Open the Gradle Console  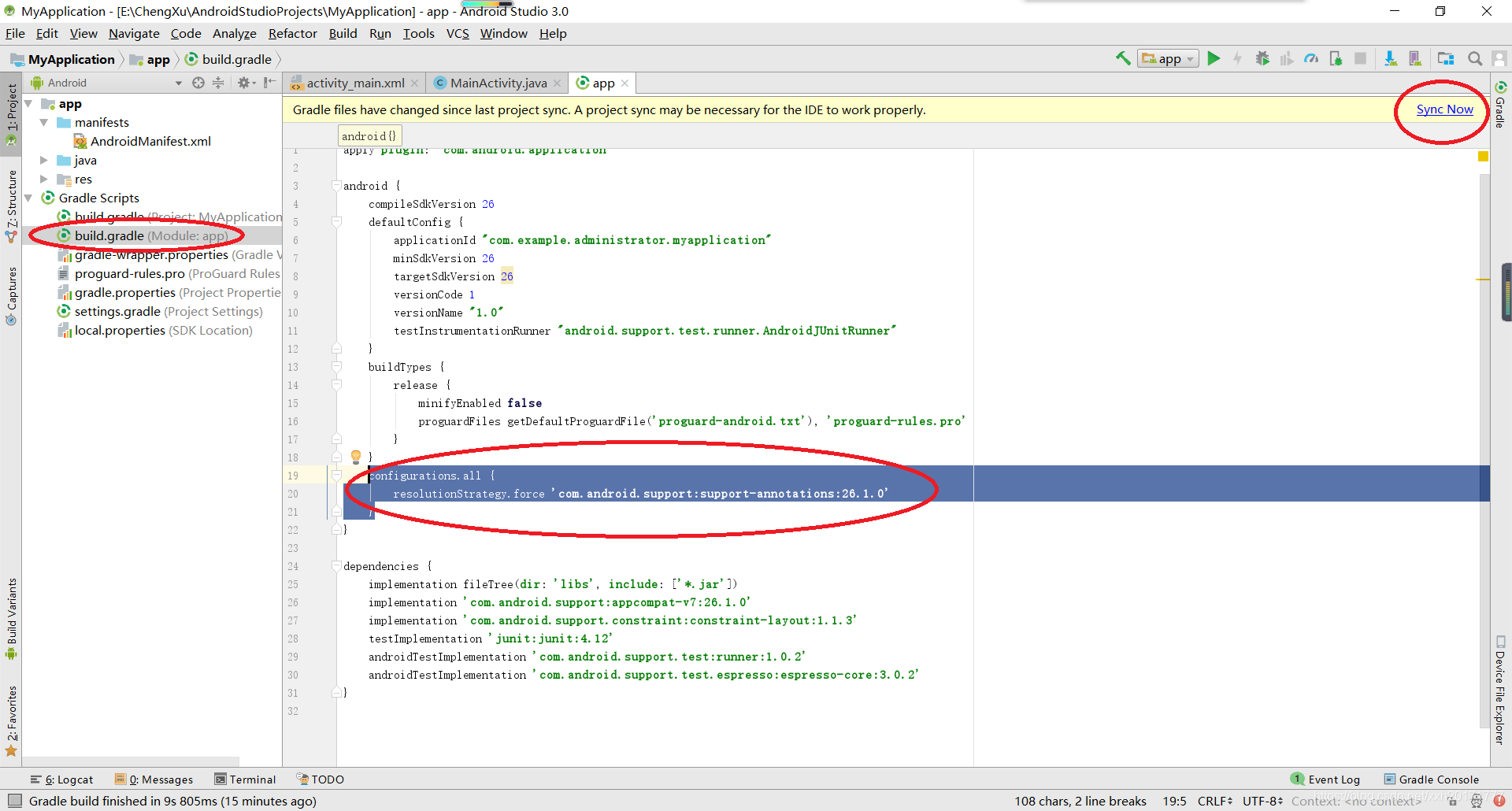click(x=1432, y=780)
